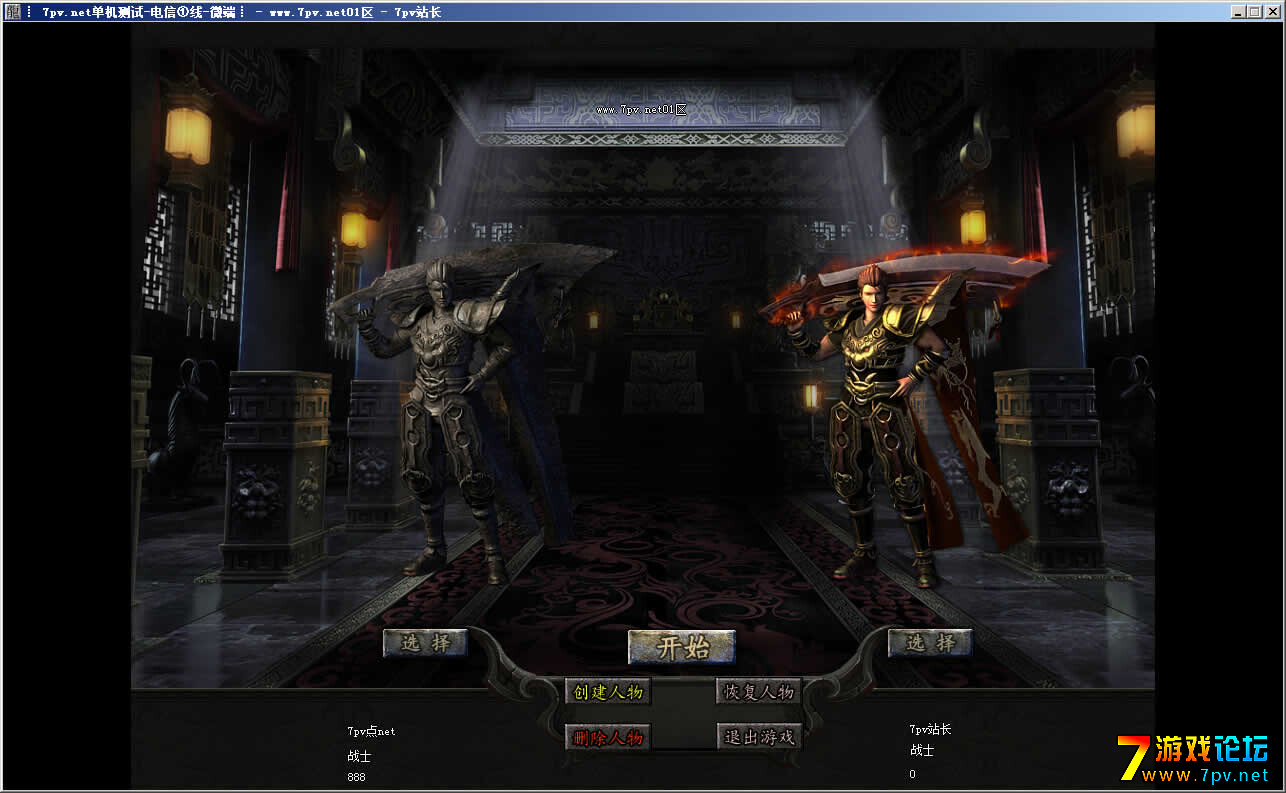Click the level value 888
Viewport: 1286px width, 793px height.
[357, 777]
